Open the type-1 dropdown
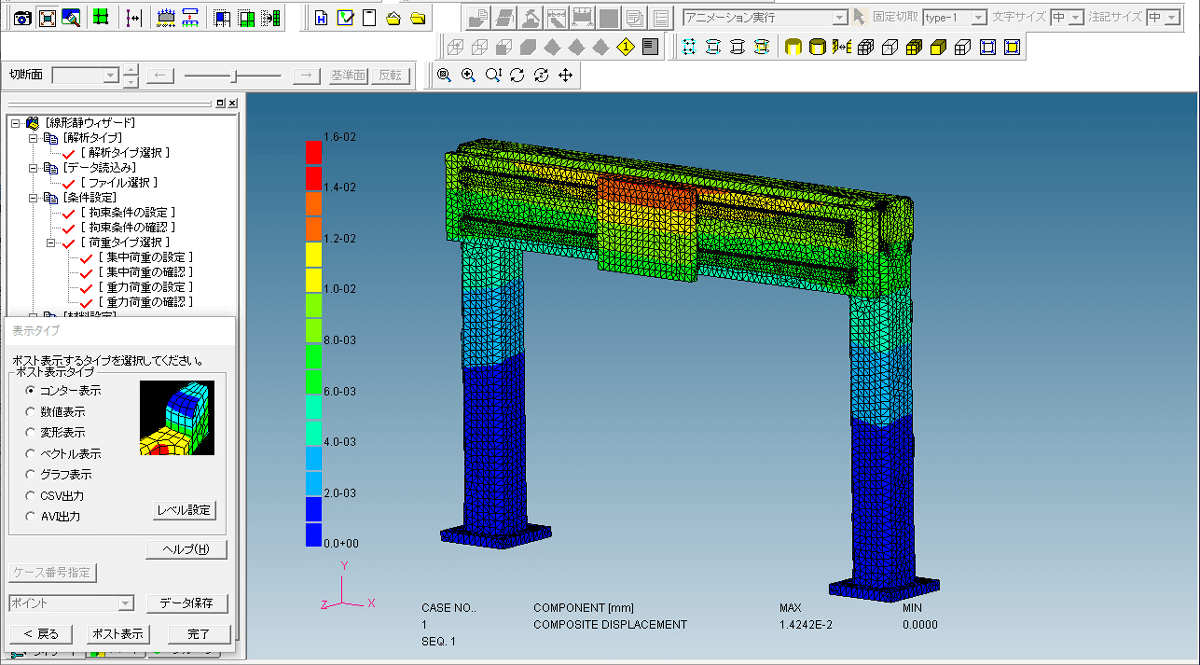This screenshot has width=1200, height=665. click(x=979, y=17)
